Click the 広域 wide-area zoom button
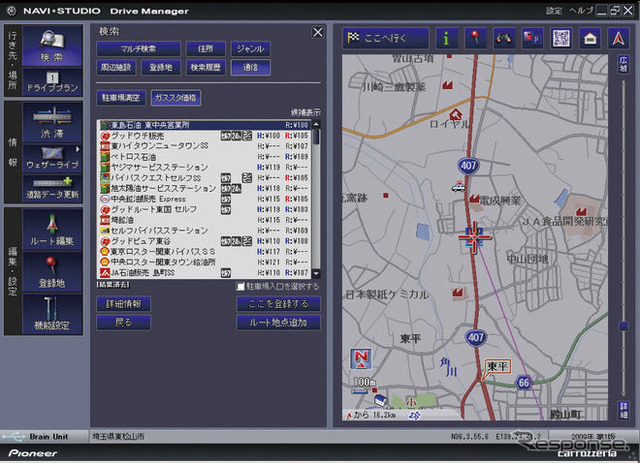This screenshot has height=463, width=640. [x=623, y=65]
